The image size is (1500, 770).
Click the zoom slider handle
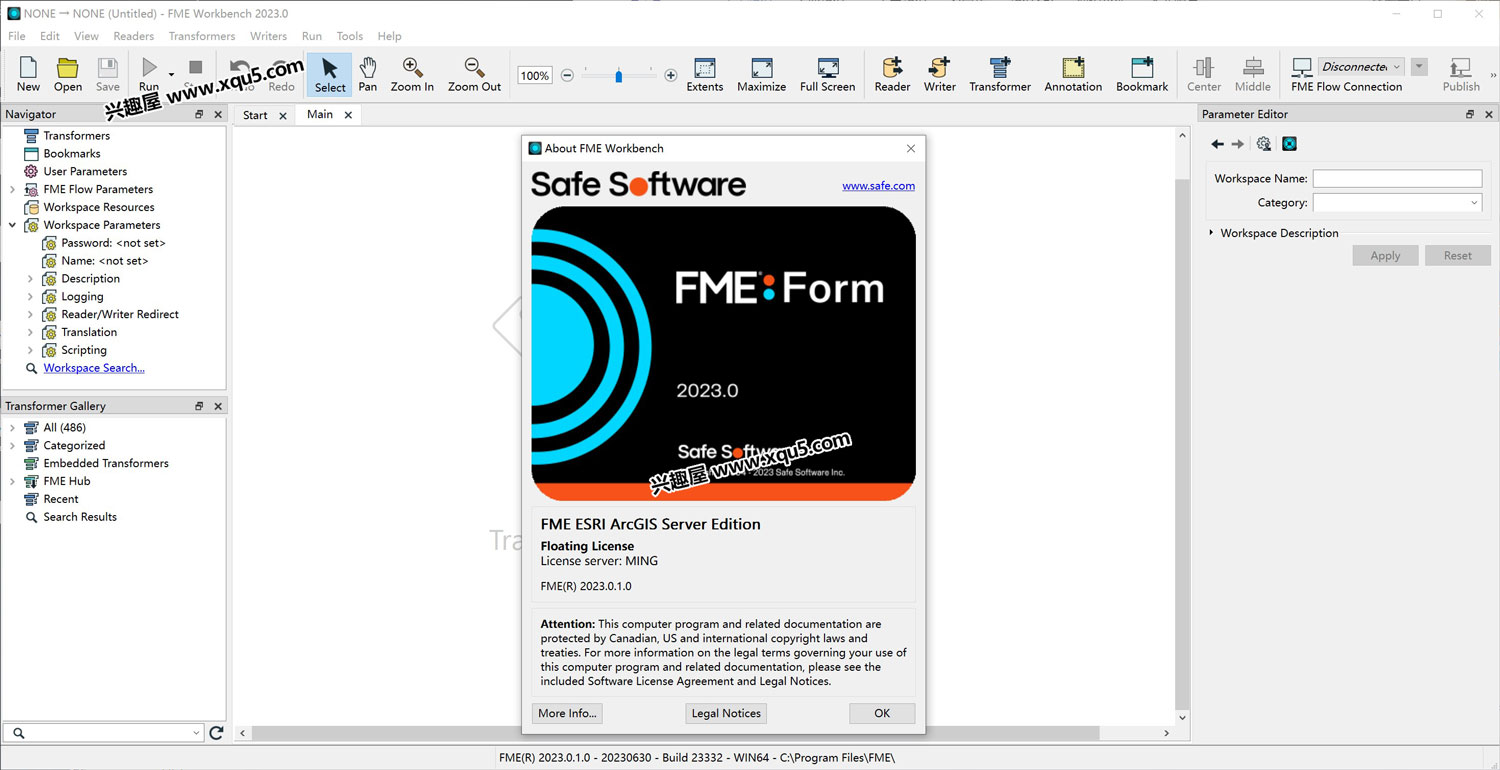coord(618,75)
